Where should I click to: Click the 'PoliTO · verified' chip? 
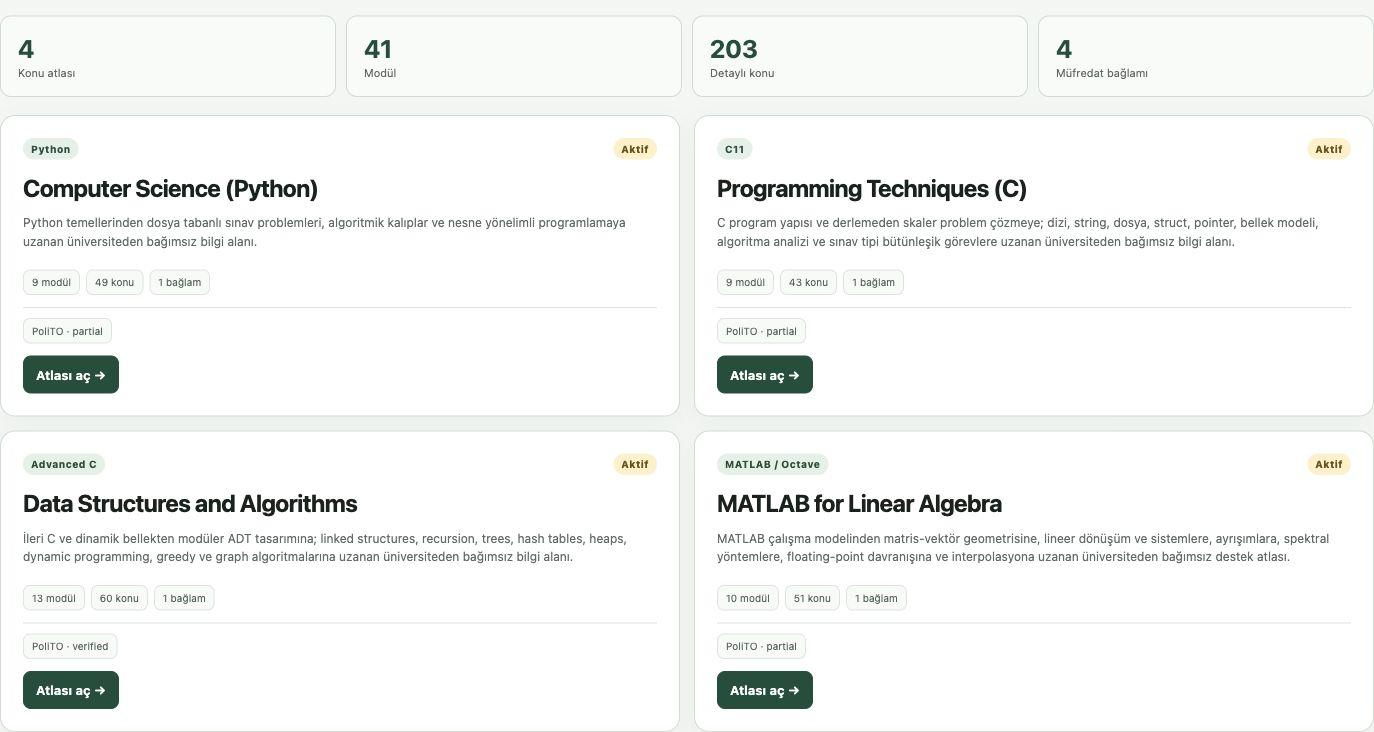click(x=70, y=646)
